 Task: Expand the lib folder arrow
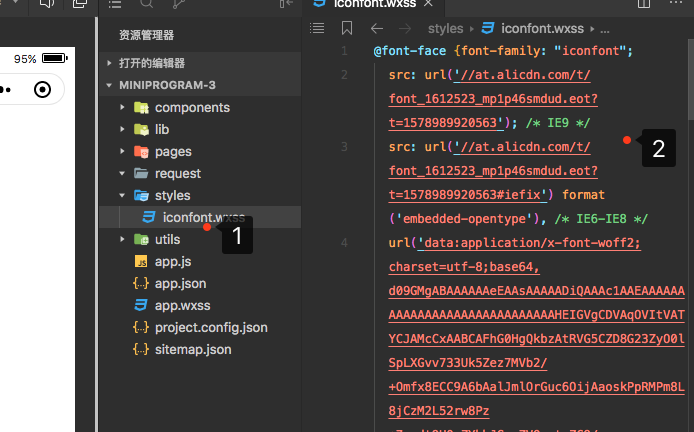[123, 129]
